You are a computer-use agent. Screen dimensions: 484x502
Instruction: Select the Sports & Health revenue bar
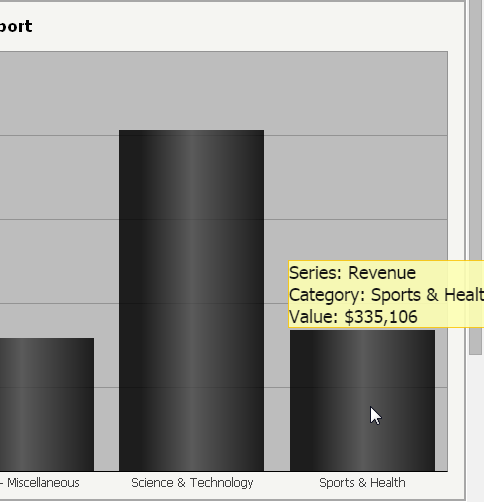coord(362,400)
